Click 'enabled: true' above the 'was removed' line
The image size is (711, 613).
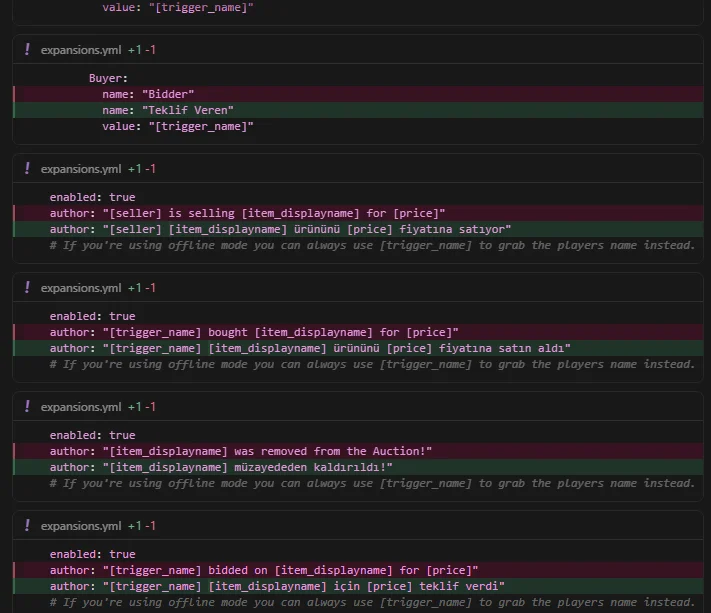coord(93,435)
